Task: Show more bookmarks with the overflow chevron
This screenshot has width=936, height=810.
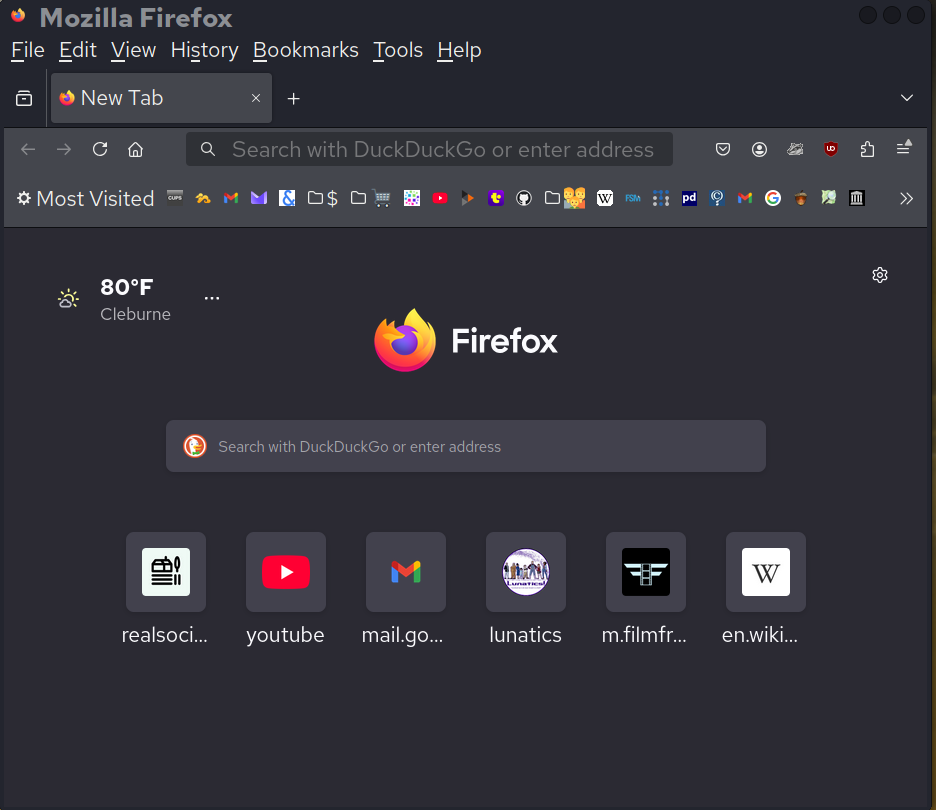Action: click(x=906, y=198)
